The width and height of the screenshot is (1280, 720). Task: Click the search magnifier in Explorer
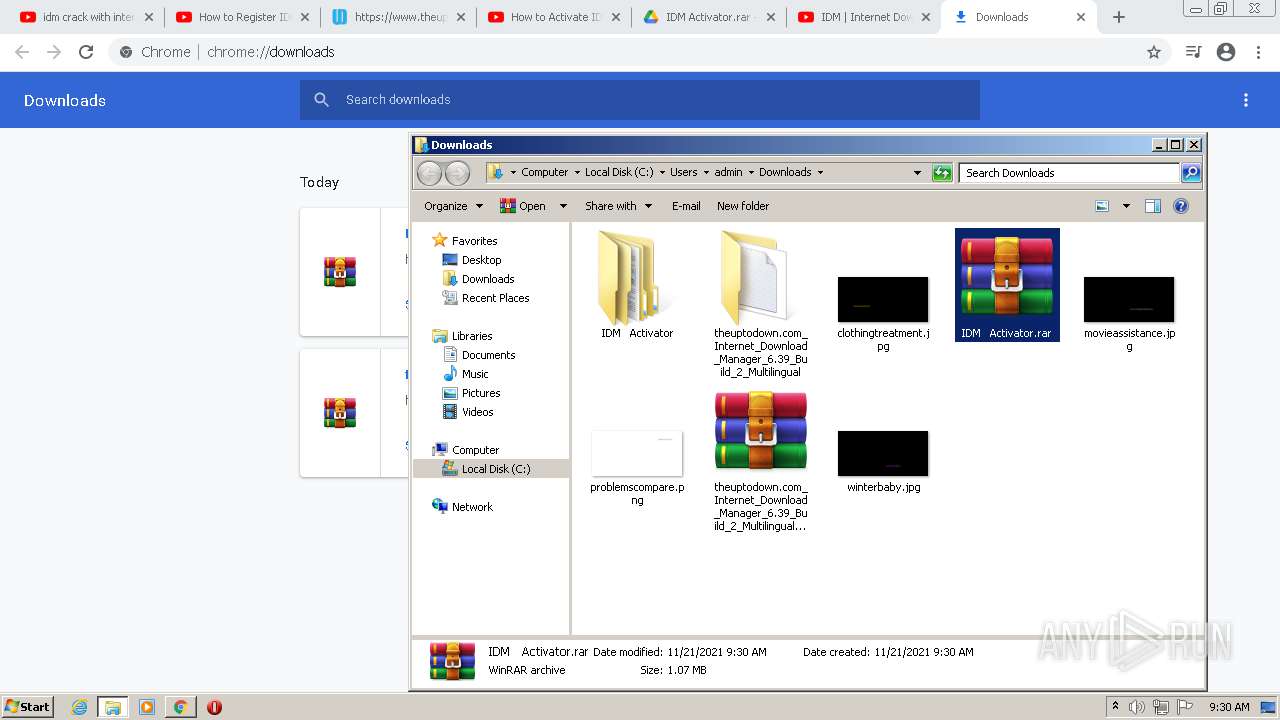(x=1191, y=173)
